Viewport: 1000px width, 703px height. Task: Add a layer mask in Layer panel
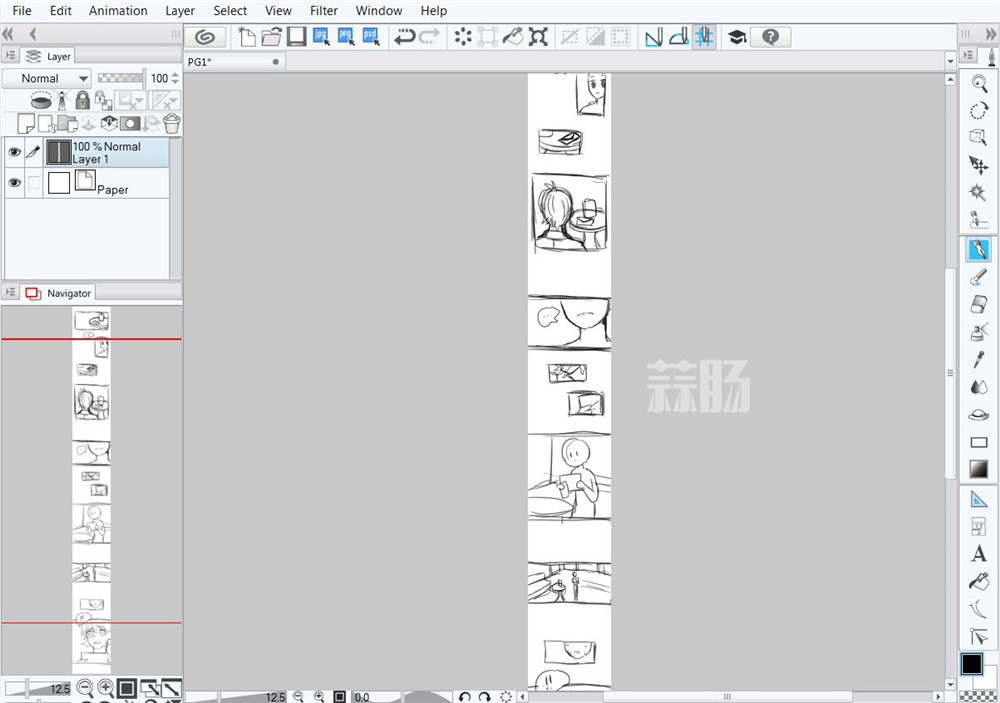pos(129,123)
